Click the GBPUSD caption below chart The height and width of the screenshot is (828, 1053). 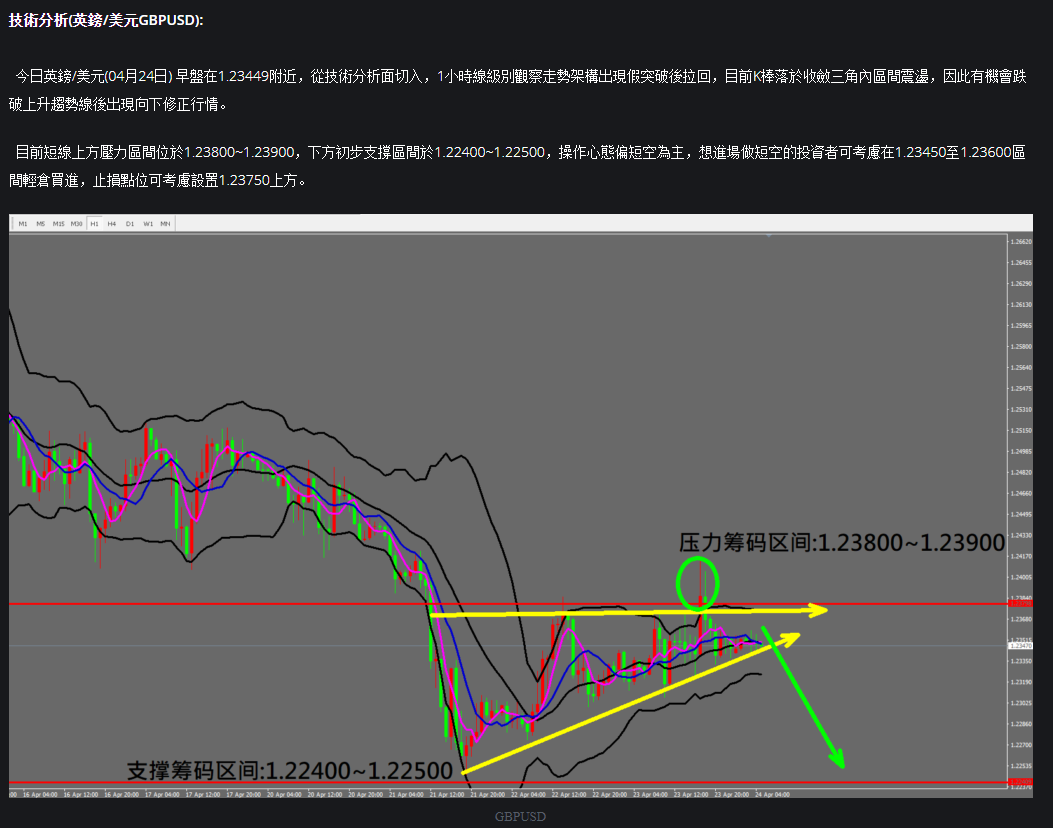(x=520, y=817)
